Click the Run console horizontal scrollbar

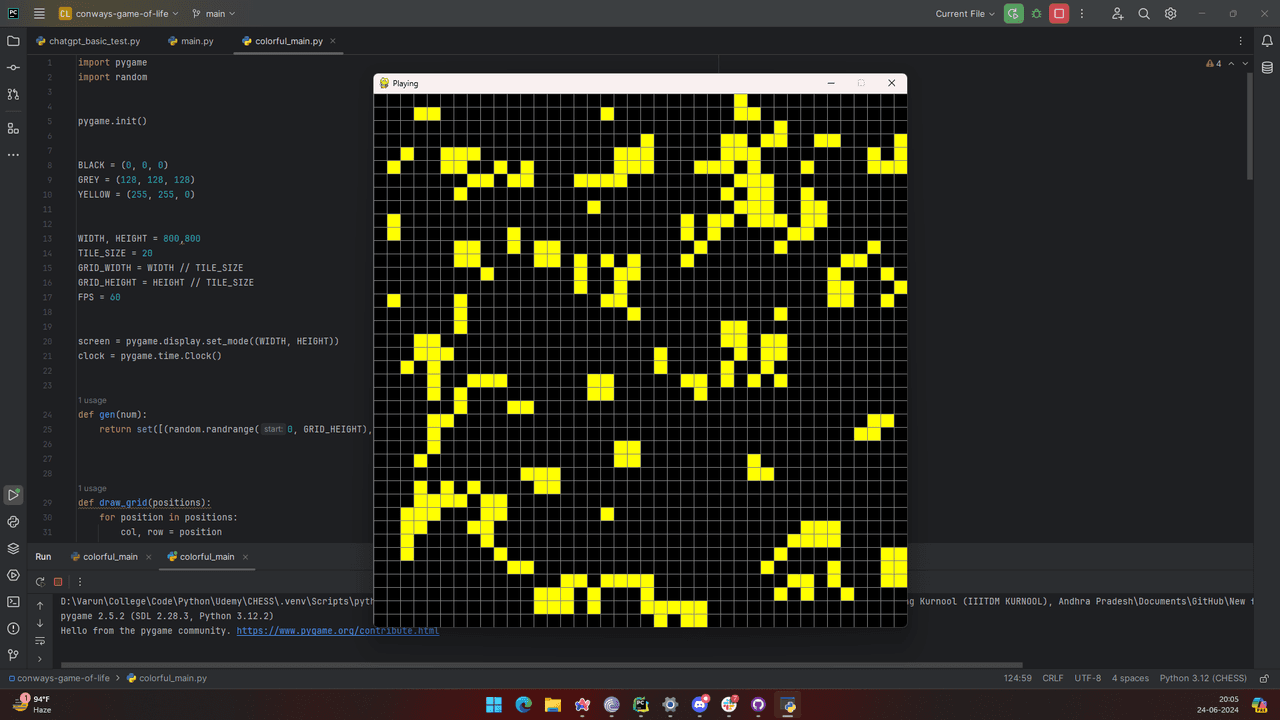click(x=540, y=664)
